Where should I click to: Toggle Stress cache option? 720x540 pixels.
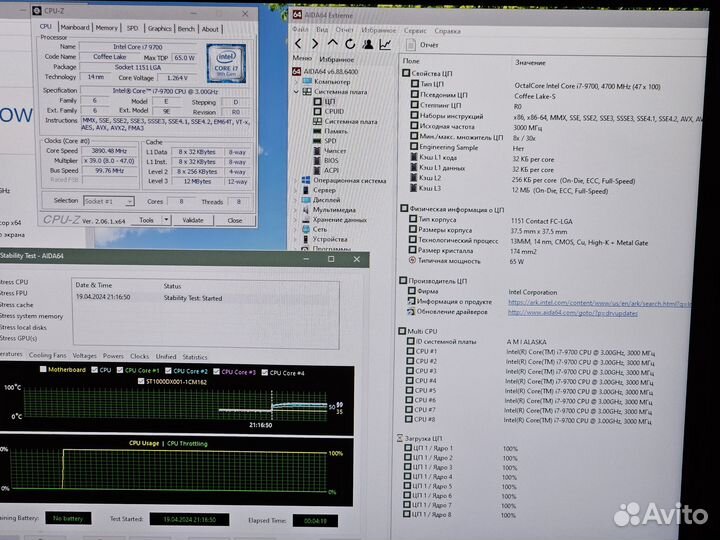[x=17, y=304]
